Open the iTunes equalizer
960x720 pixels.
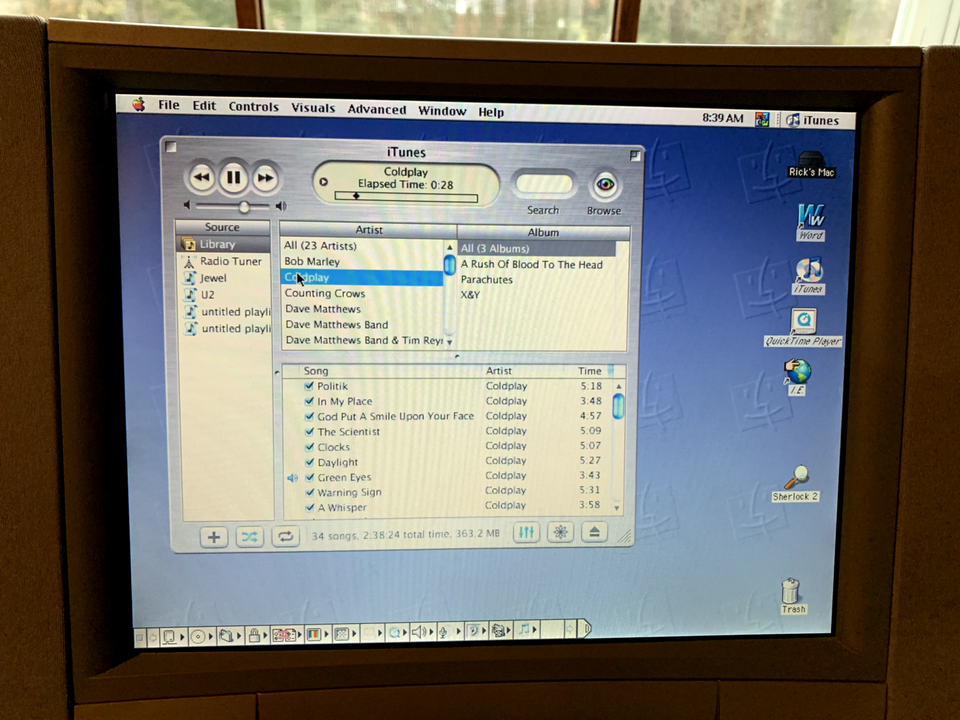tap(526, 534)
